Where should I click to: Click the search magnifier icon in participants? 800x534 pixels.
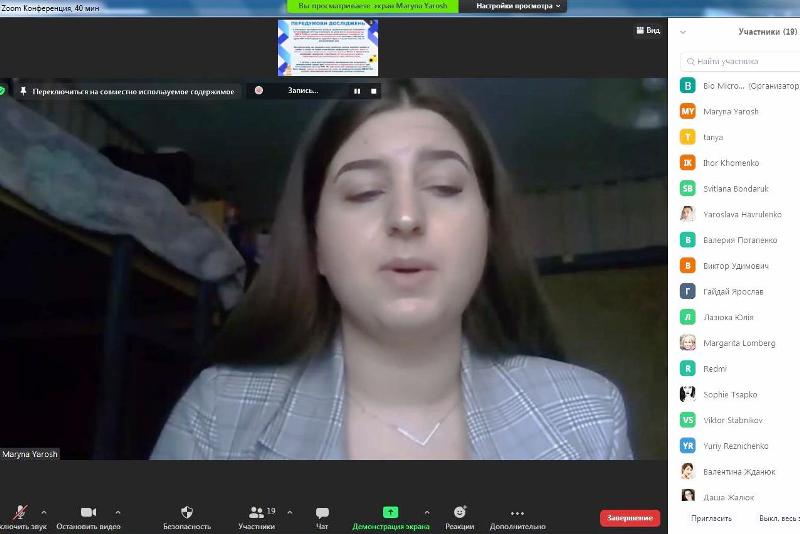690,61
